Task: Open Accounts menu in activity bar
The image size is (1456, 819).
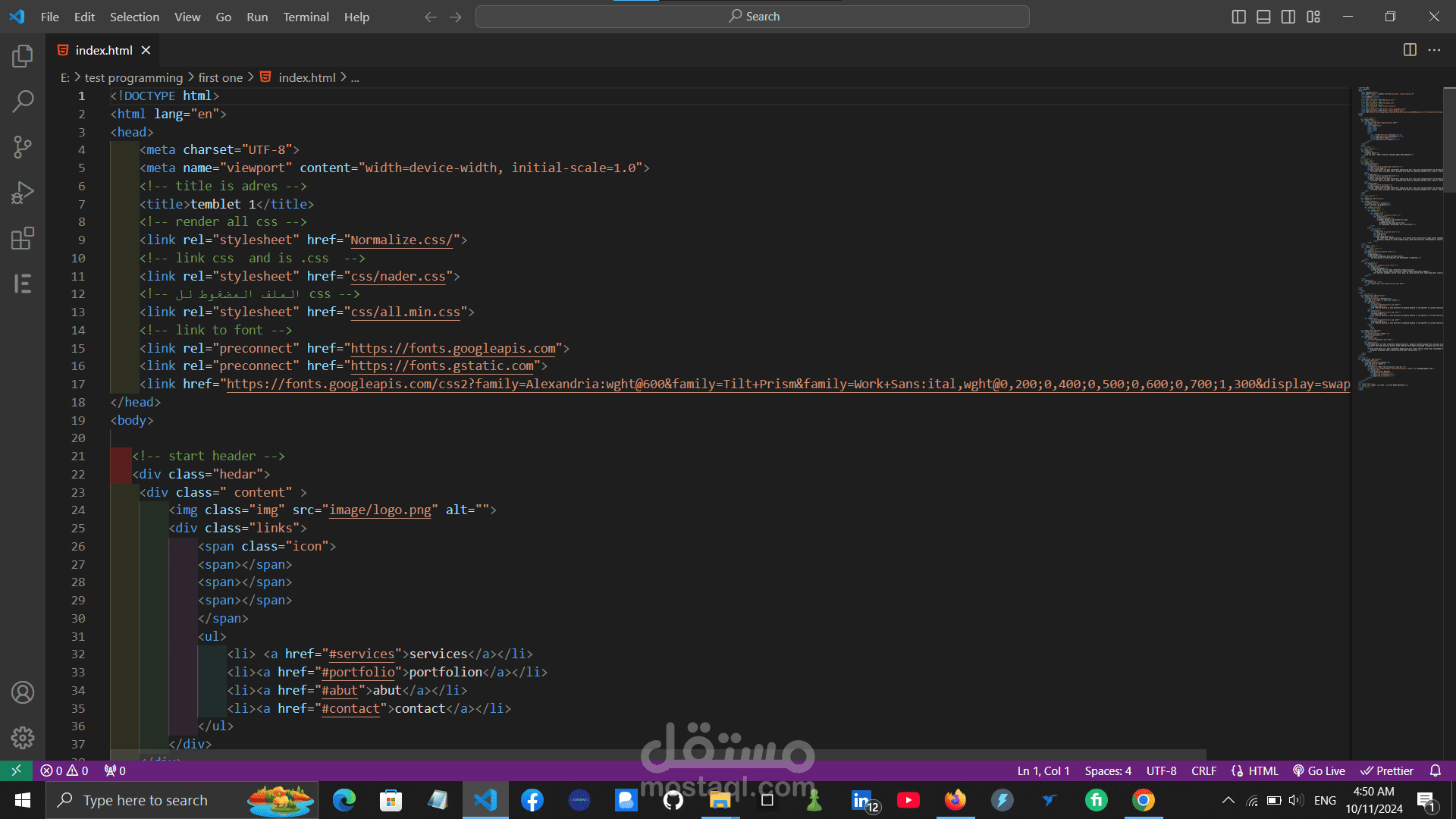Action: pyautogui.click(x=23, y=692)
